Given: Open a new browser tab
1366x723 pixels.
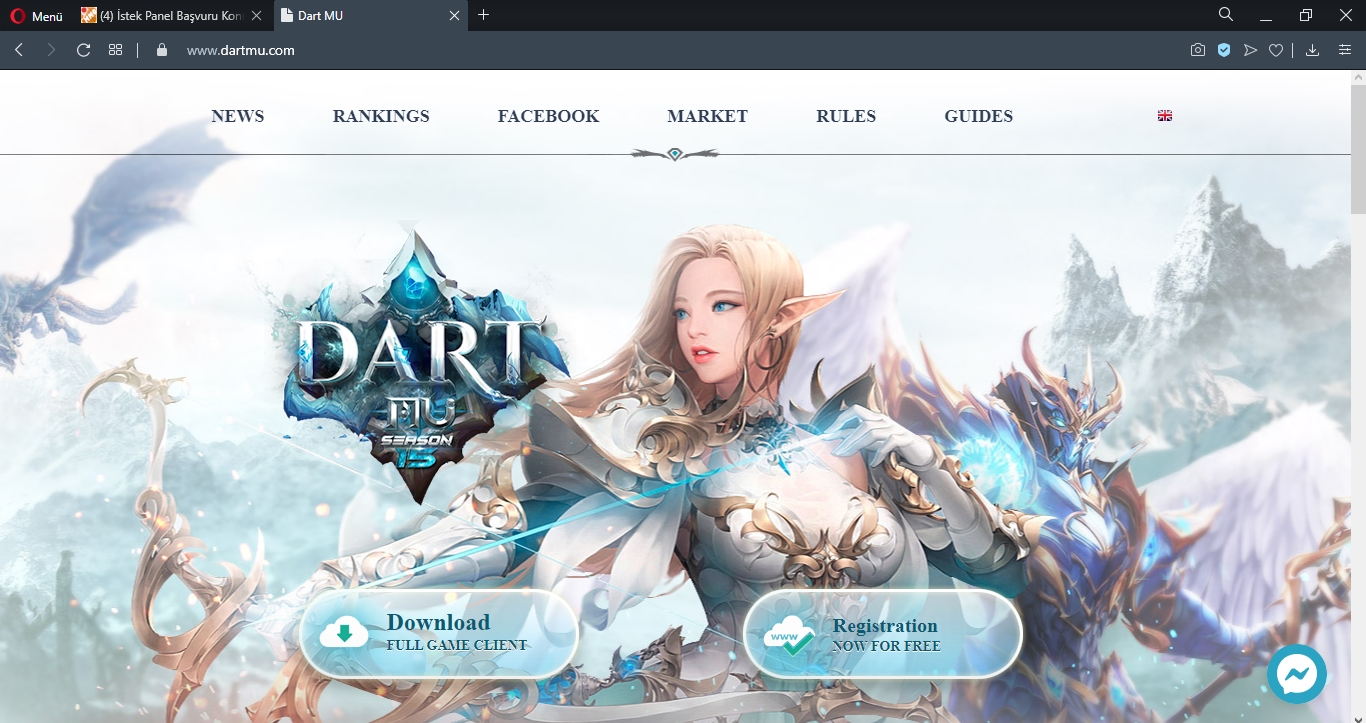Looking at the screenshot, I should pos(484,15).
